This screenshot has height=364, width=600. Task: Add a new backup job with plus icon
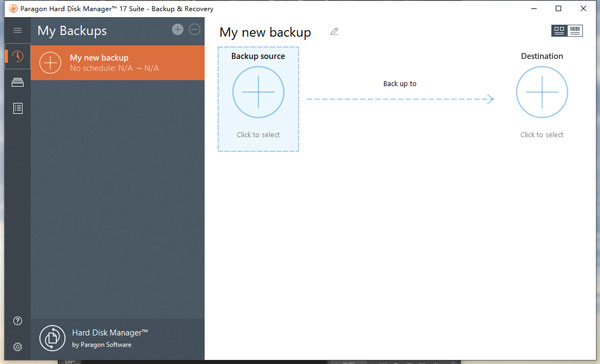[x=178, y=29]
